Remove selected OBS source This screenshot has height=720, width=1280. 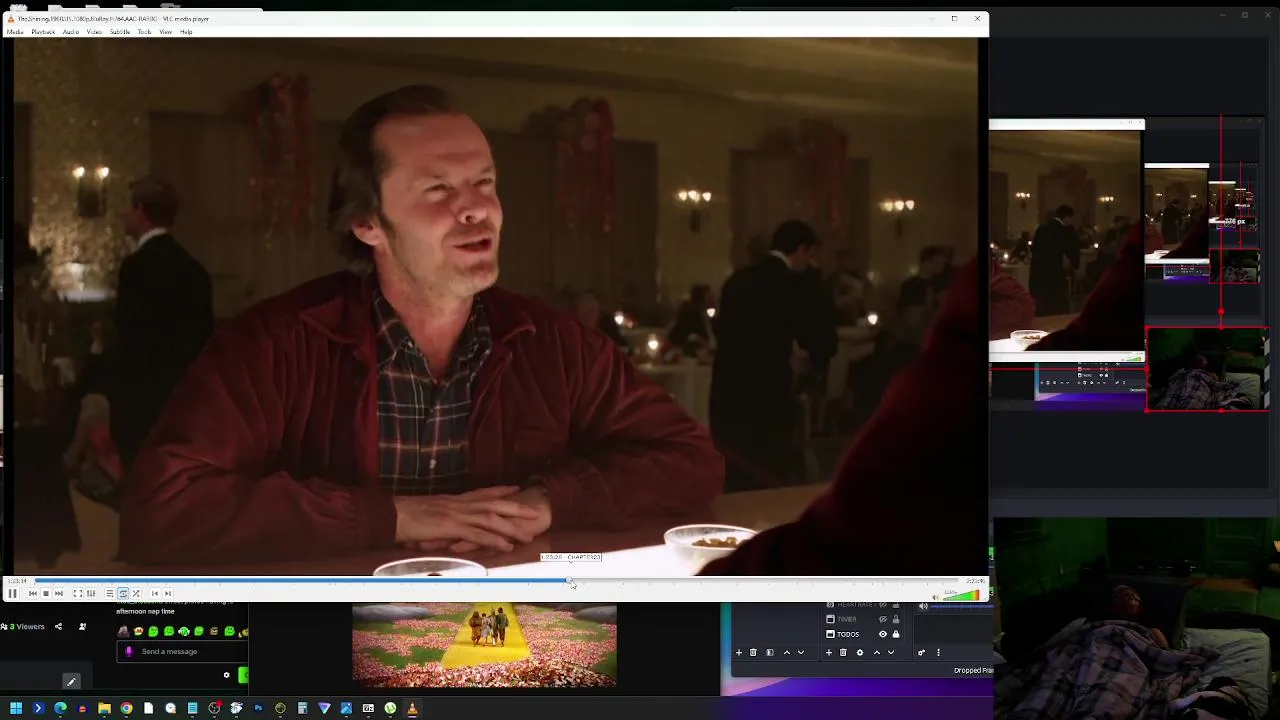(843, 652)
